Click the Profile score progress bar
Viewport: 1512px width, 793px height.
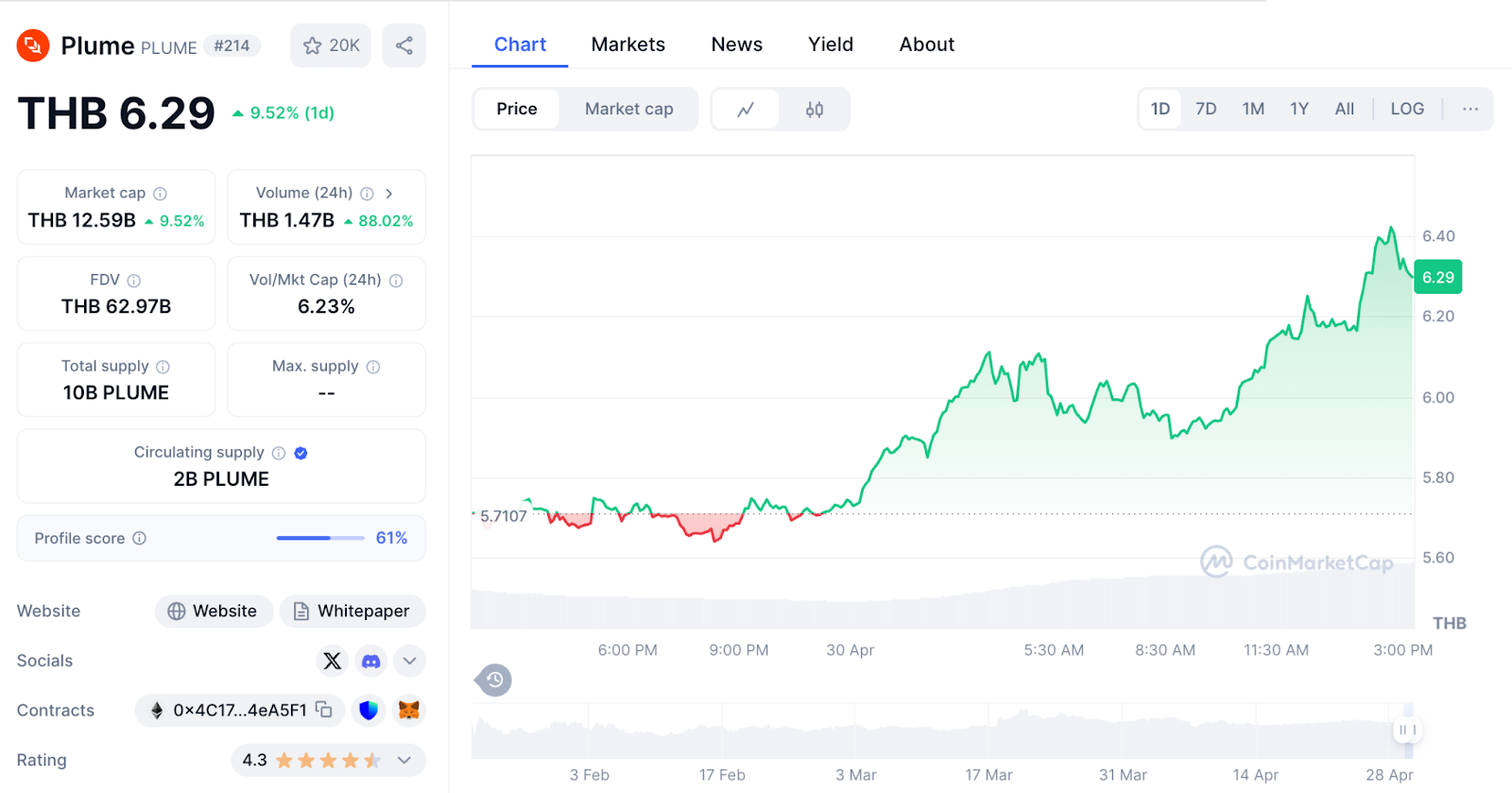click(320, 538)
